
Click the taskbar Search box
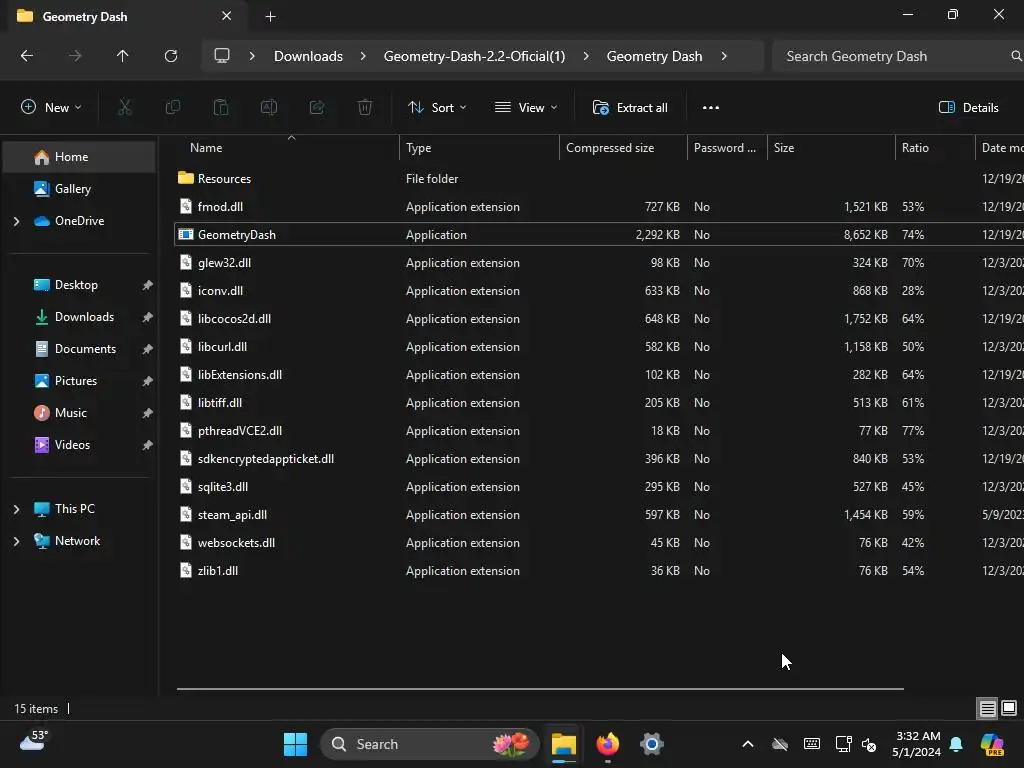click(x=429, y=744)
